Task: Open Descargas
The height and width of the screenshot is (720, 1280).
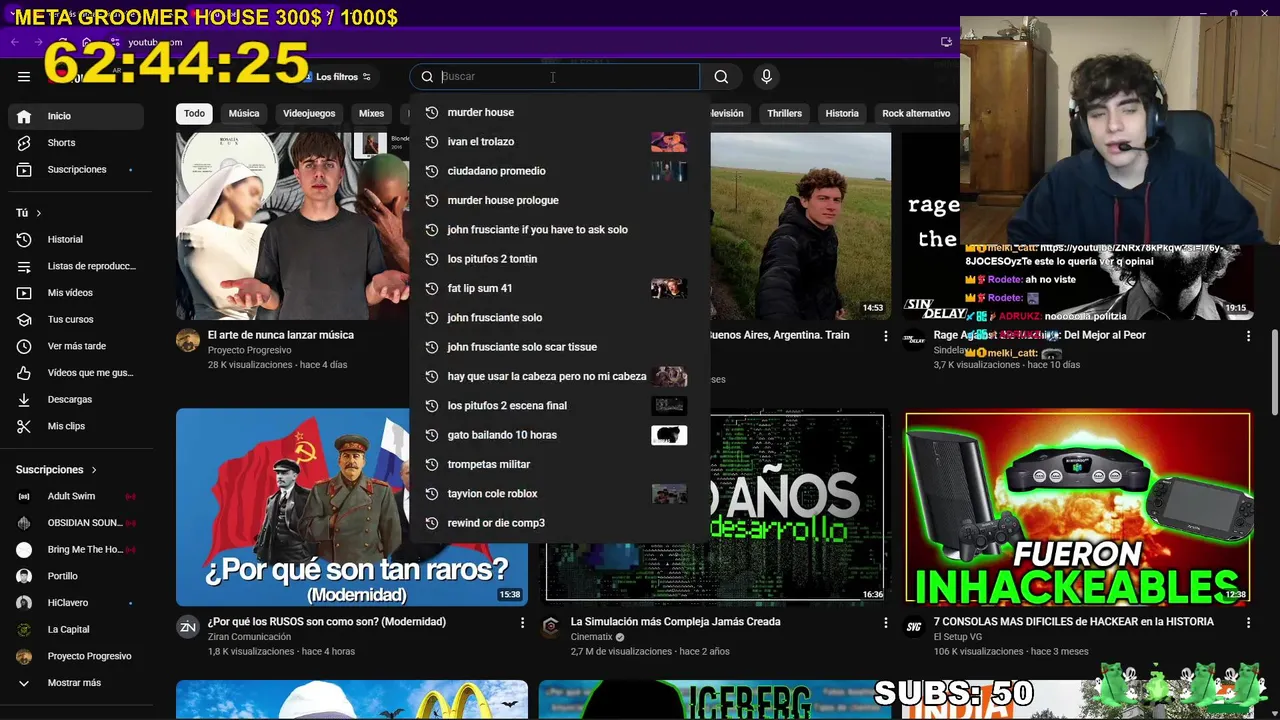Action: tap(76, 400)
